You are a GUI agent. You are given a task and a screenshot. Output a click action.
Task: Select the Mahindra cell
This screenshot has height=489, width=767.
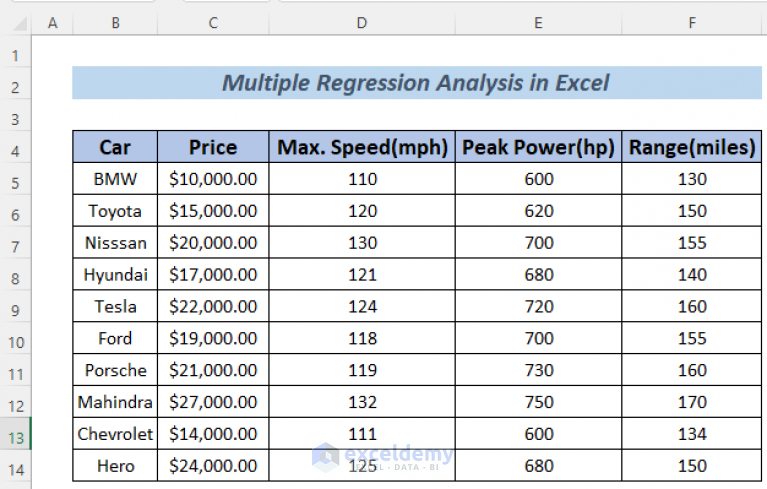pyautogui.click(x=115, y=401)
